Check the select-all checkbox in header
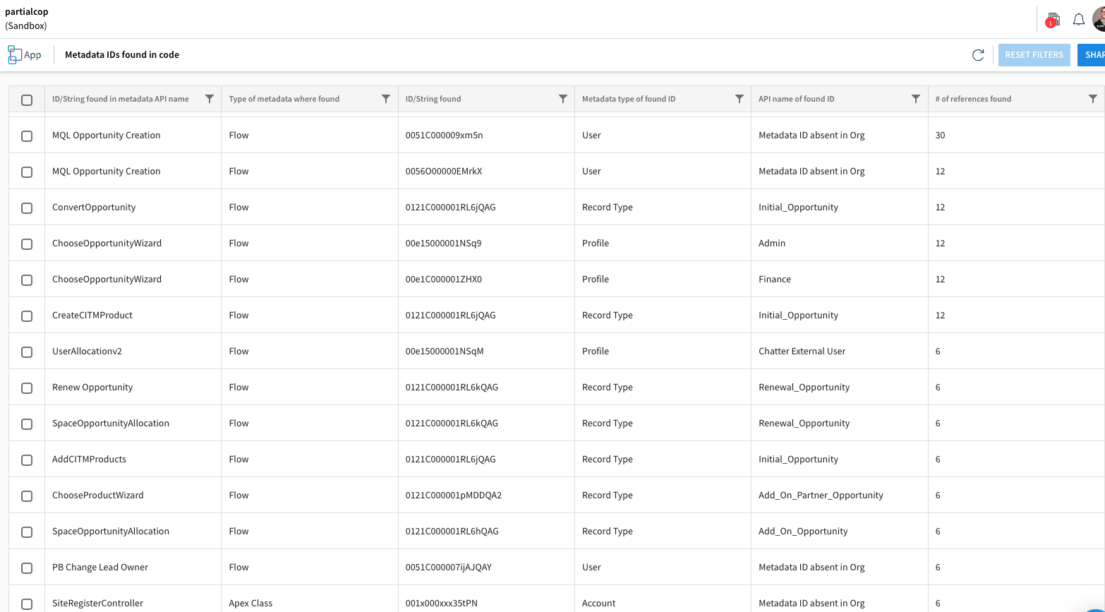This screenshot has width=1105, height=612. (x=26, y=98)
